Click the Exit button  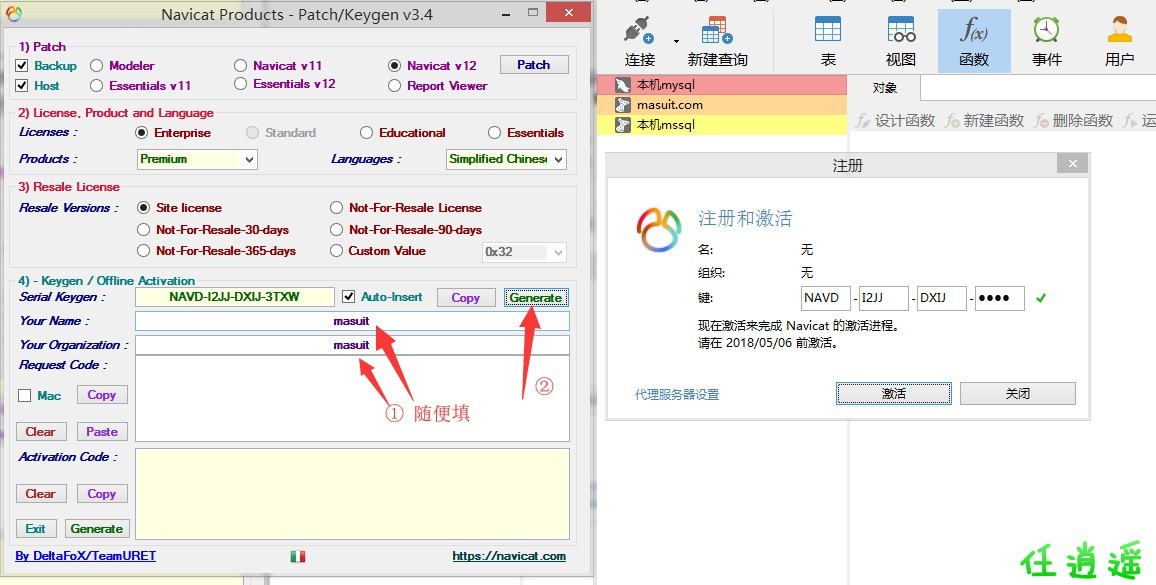(x=35, y=528)
